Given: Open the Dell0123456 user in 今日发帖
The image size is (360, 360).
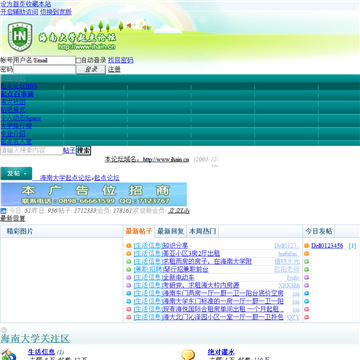Looking at the screenshot, I should coord(327,246).
